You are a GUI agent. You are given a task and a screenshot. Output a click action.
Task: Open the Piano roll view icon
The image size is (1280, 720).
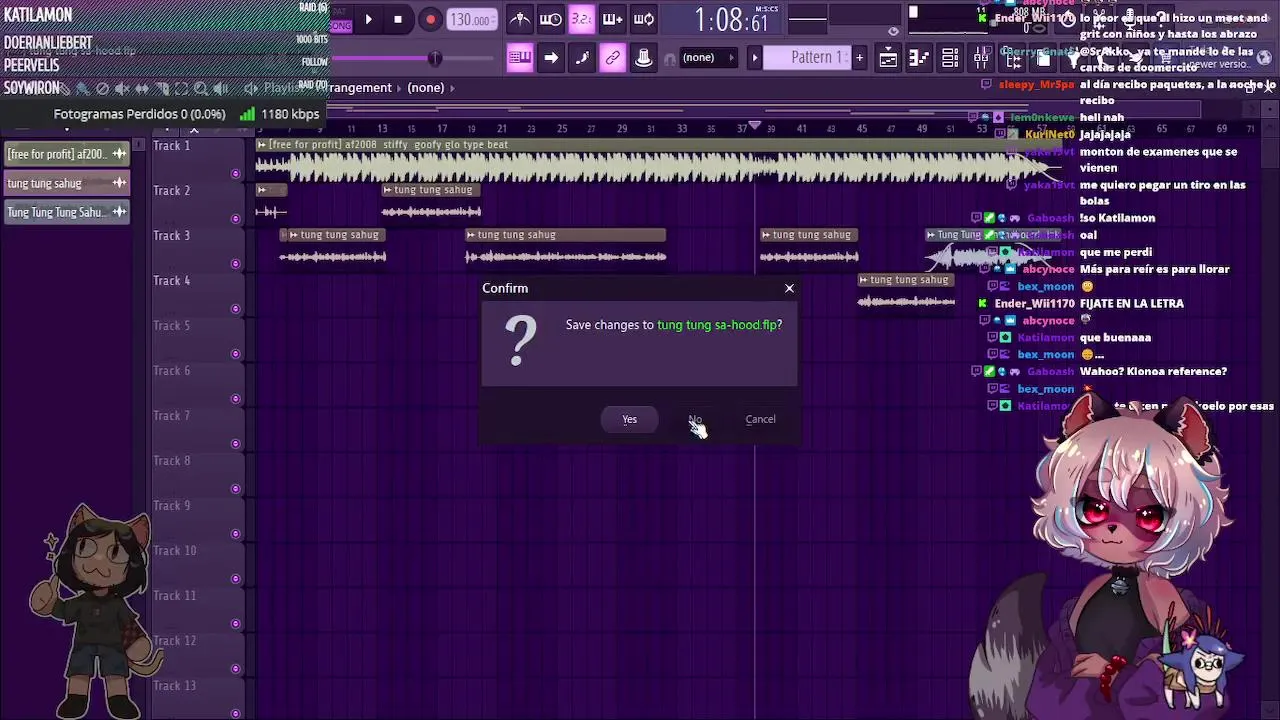coord(919,59)
